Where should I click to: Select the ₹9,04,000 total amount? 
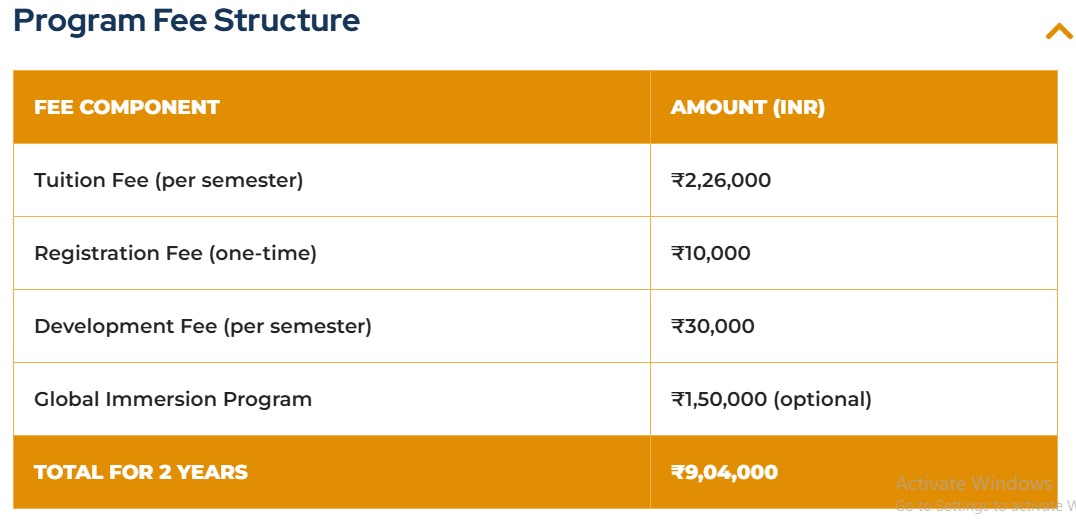[724, 473]
